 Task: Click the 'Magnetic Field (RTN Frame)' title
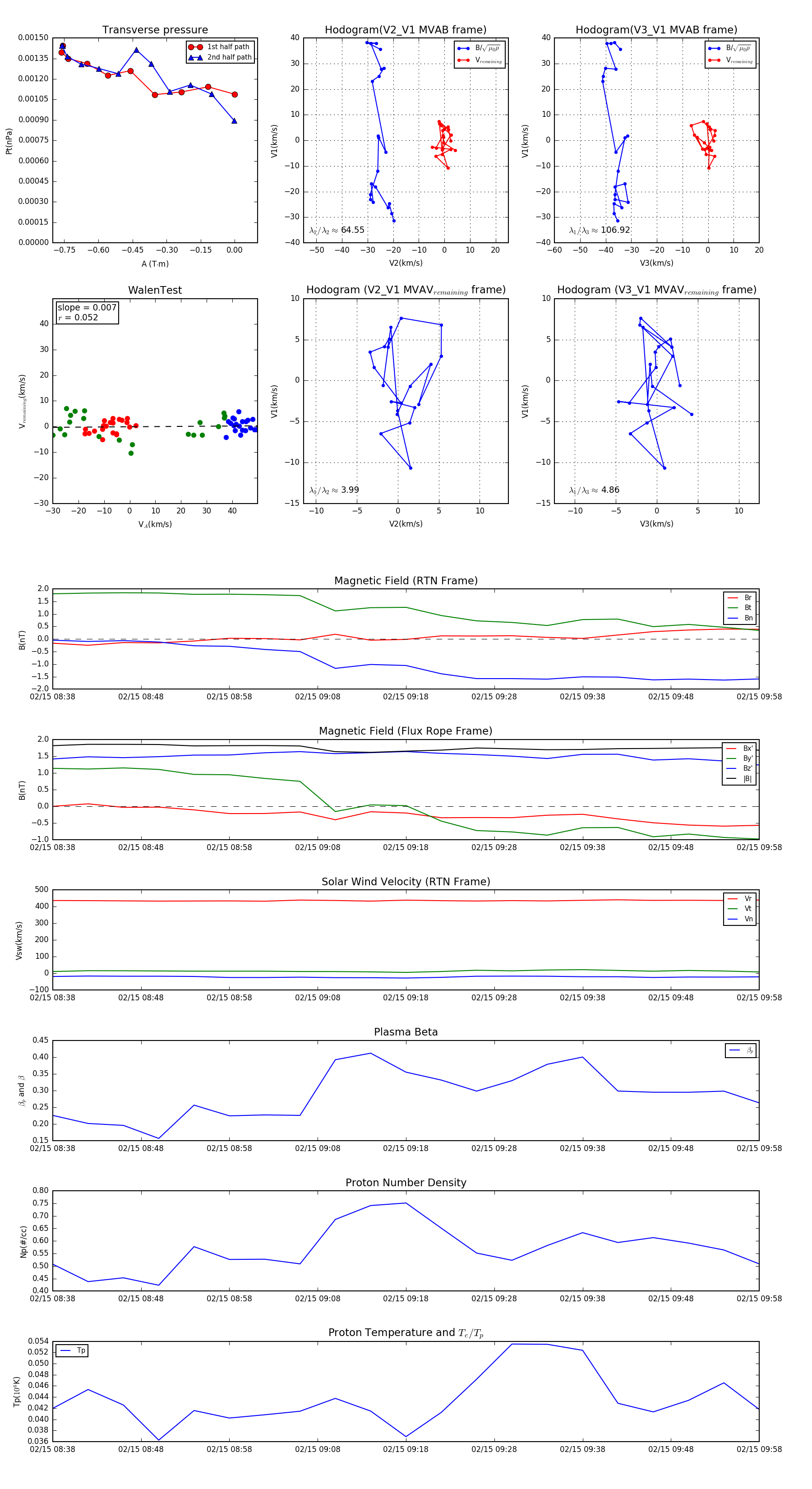pyautogui.click(x=406, y=581)
